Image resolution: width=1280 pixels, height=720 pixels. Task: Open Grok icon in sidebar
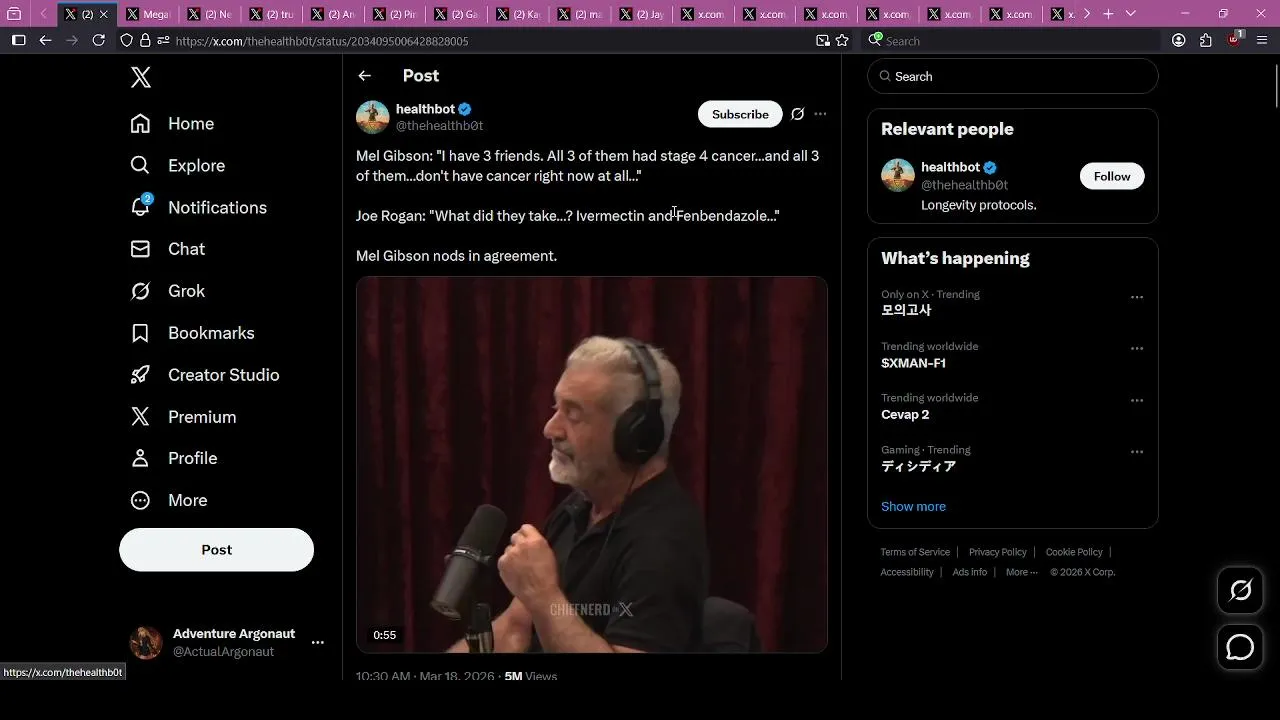(140, 291)
